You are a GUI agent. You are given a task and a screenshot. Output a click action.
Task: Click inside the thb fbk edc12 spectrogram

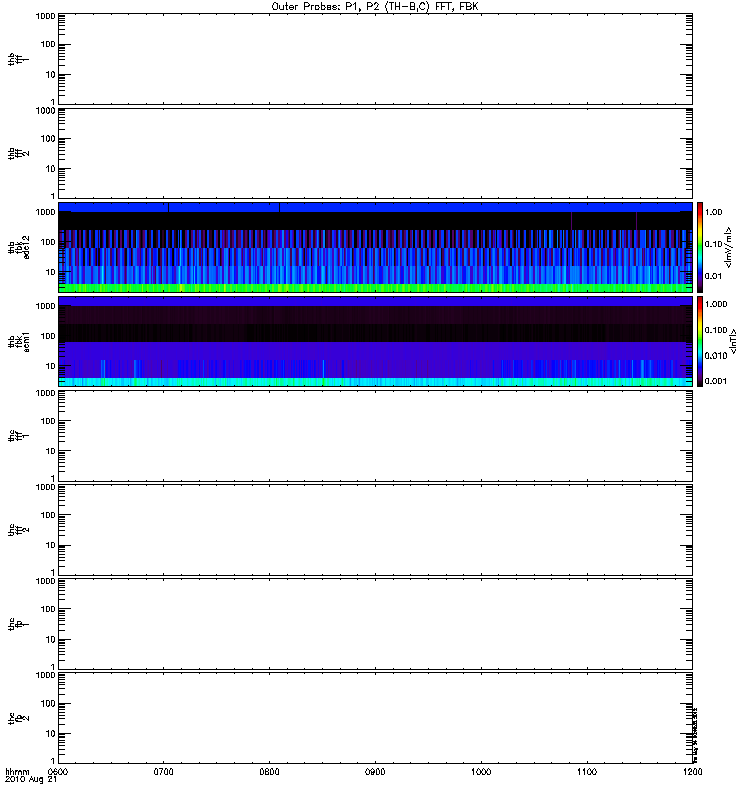pos(375,247)
